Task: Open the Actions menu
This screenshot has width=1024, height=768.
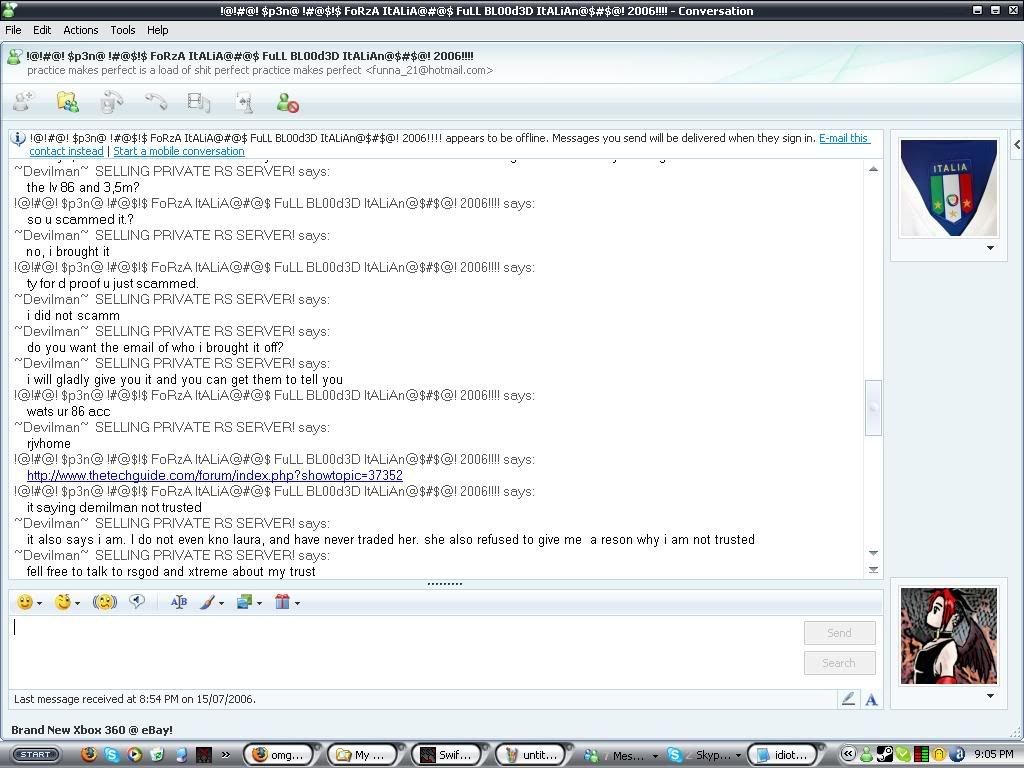Action: [81, 30]
